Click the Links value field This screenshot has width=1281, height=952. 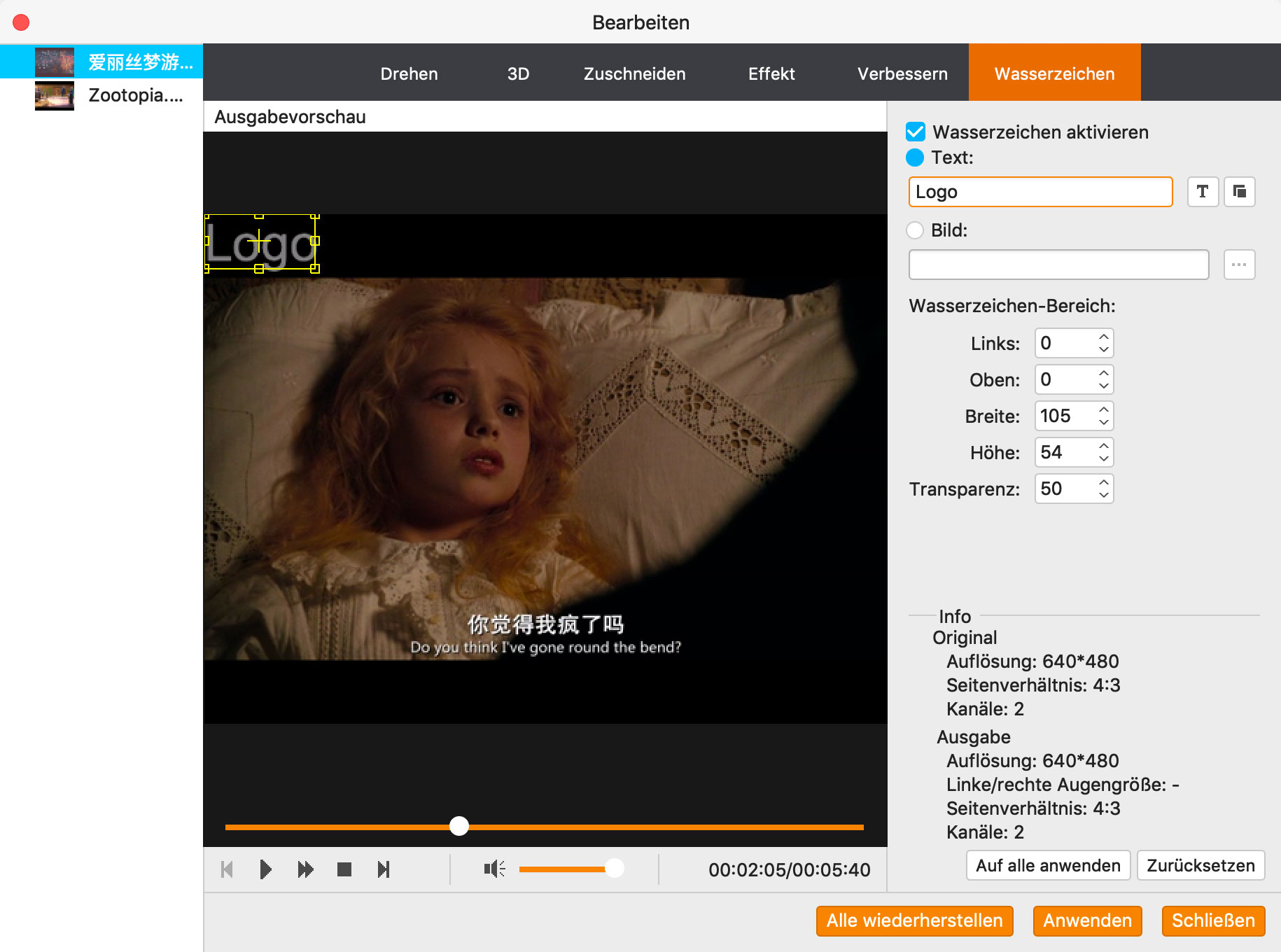pos(1065,343)
